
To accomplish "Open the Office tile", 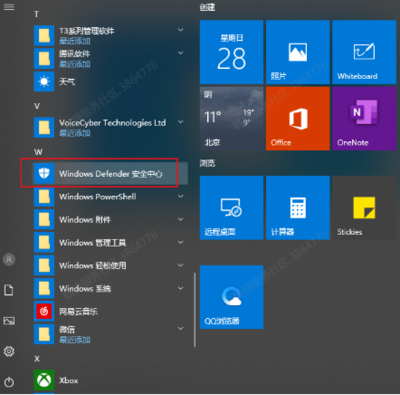I will 298,118.
